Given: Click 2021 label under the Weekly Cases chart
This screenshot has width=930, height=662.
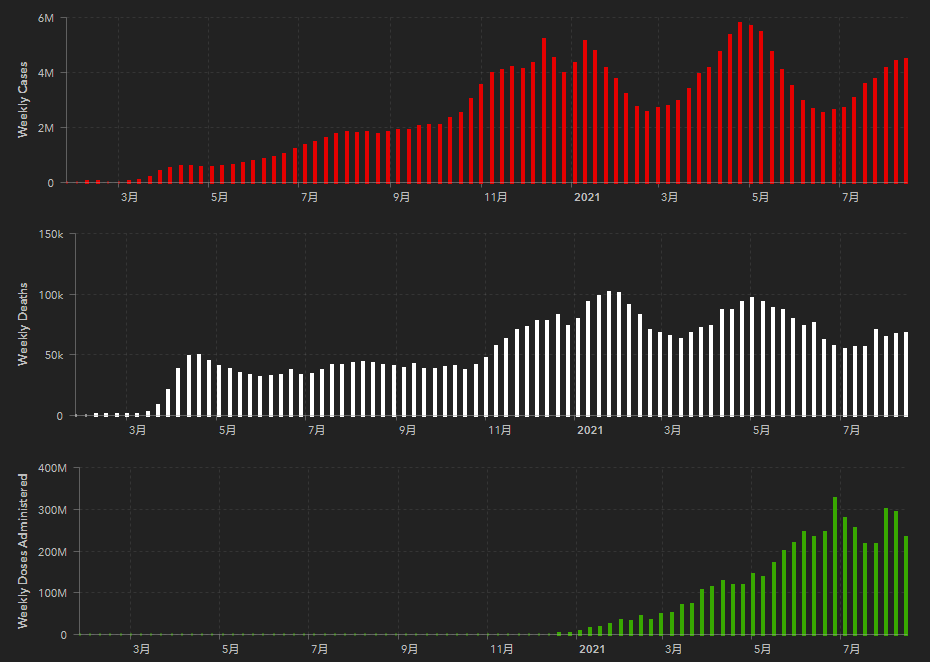Looking at the screenshot, I should (587, 197).
